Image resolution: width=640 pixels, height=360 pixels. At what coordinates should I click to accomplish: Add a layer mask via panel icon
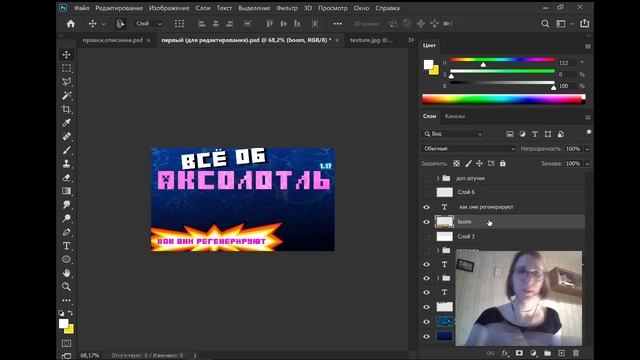point(519,353)
